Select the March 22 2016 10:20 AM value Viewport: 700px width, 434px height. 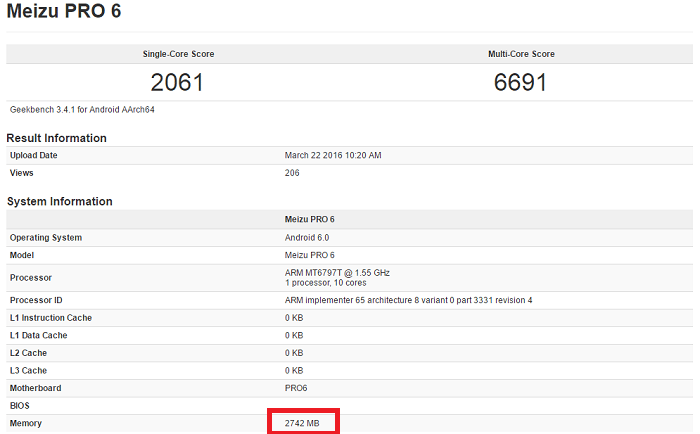[x=333, y=155]
